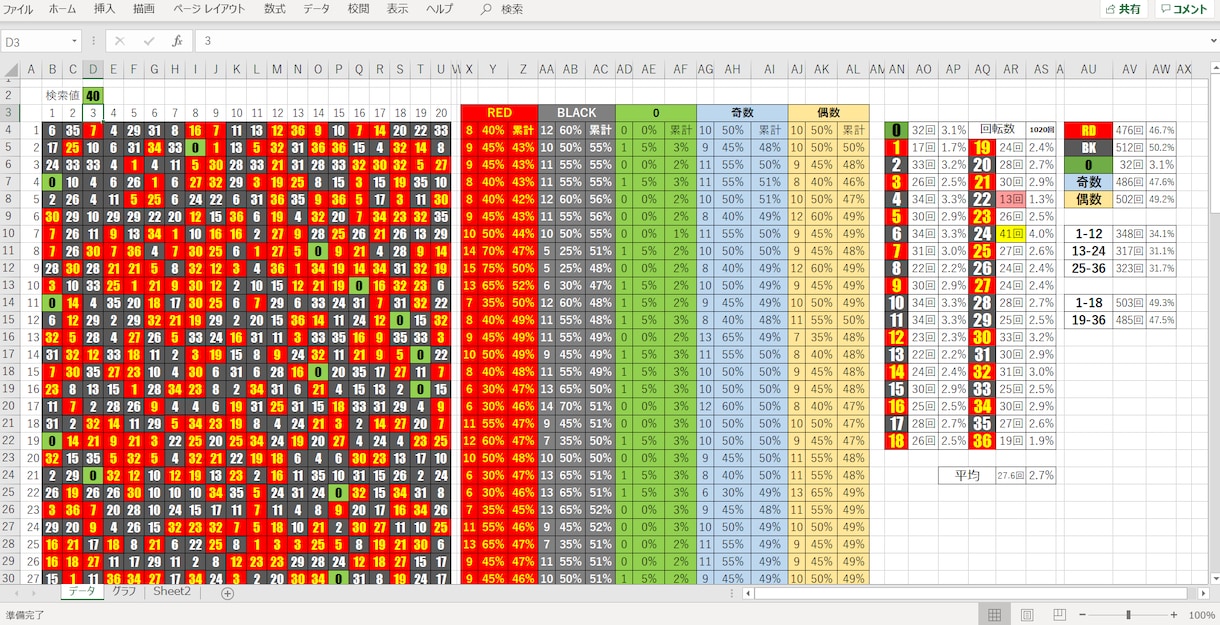Open the データ ribbon tab

click(316, 9)
